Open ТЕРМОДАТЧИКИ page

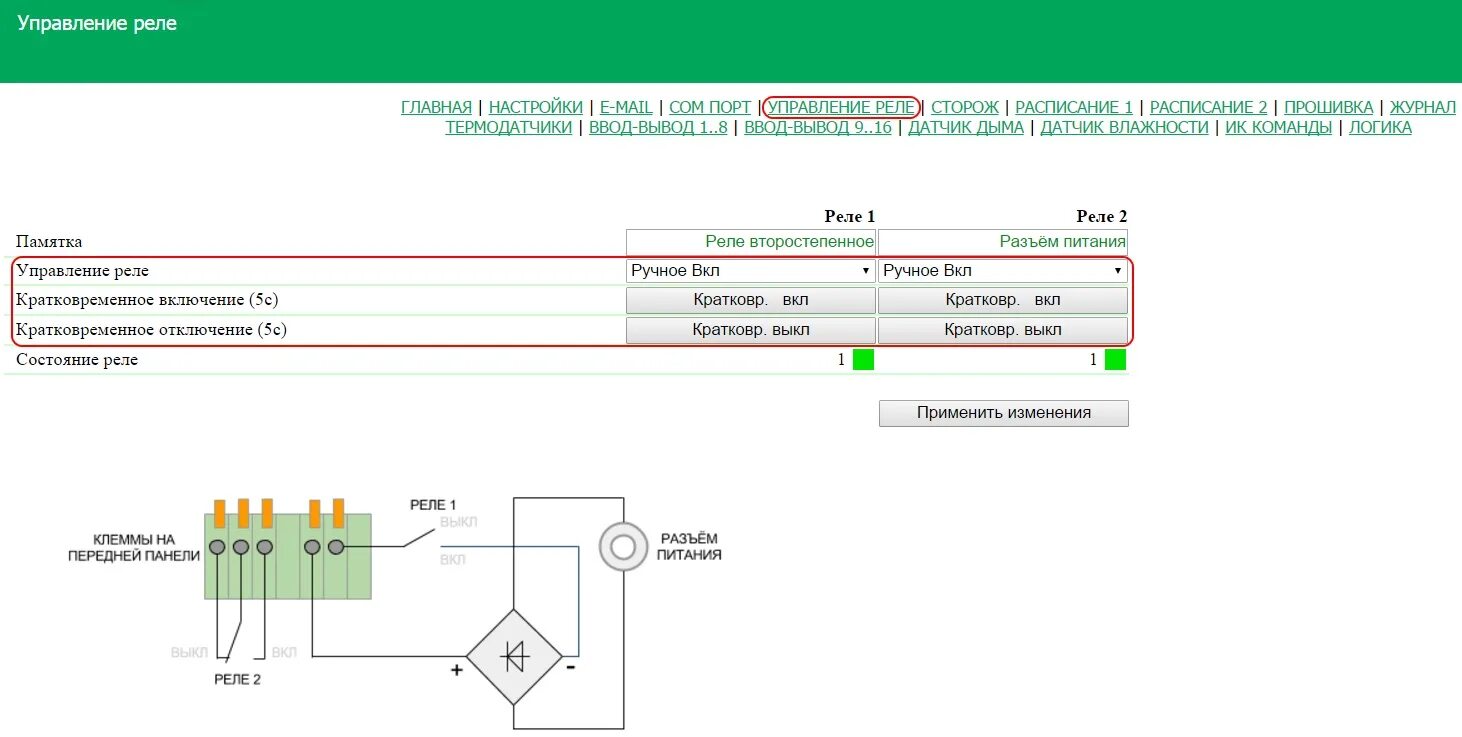coord(509,127)
